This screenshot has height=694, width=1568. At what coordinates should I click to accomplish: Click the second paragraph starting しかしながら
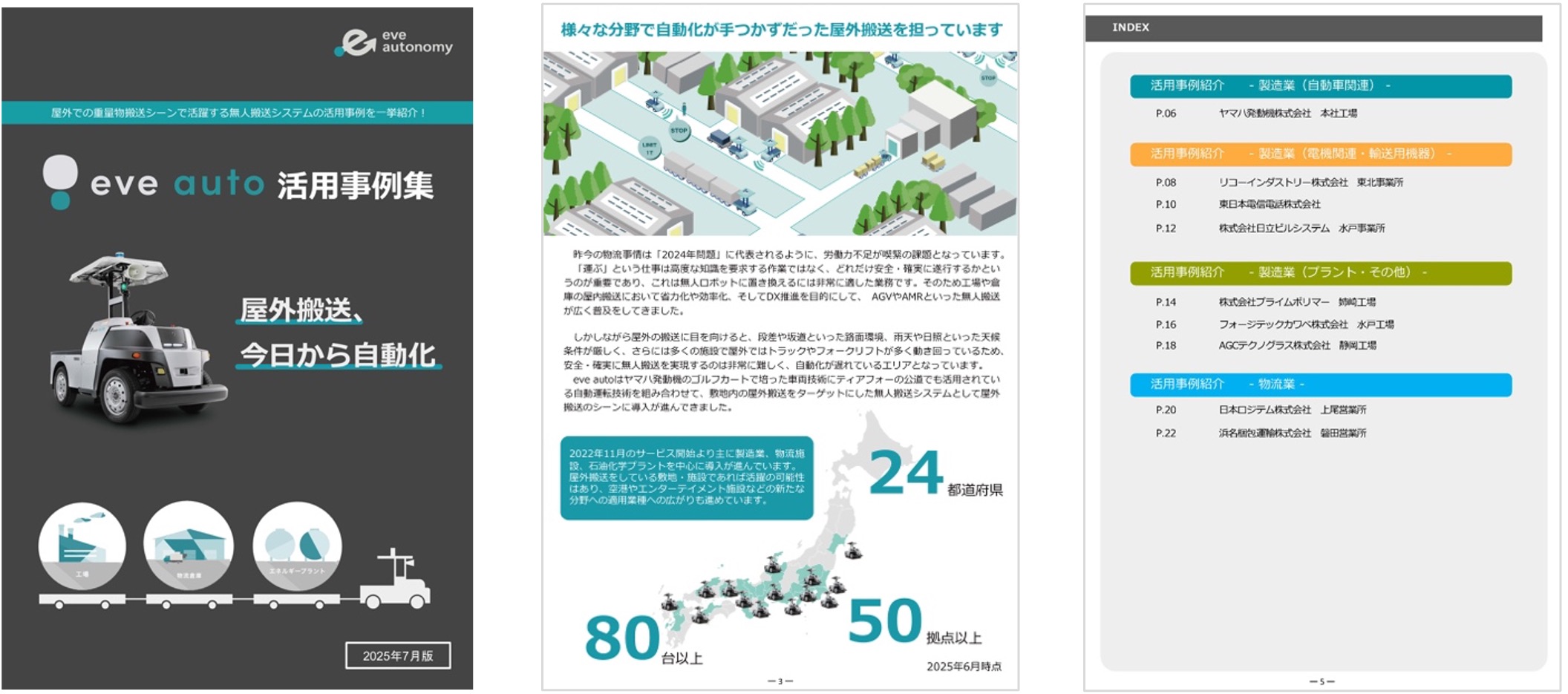click(784, 351)
